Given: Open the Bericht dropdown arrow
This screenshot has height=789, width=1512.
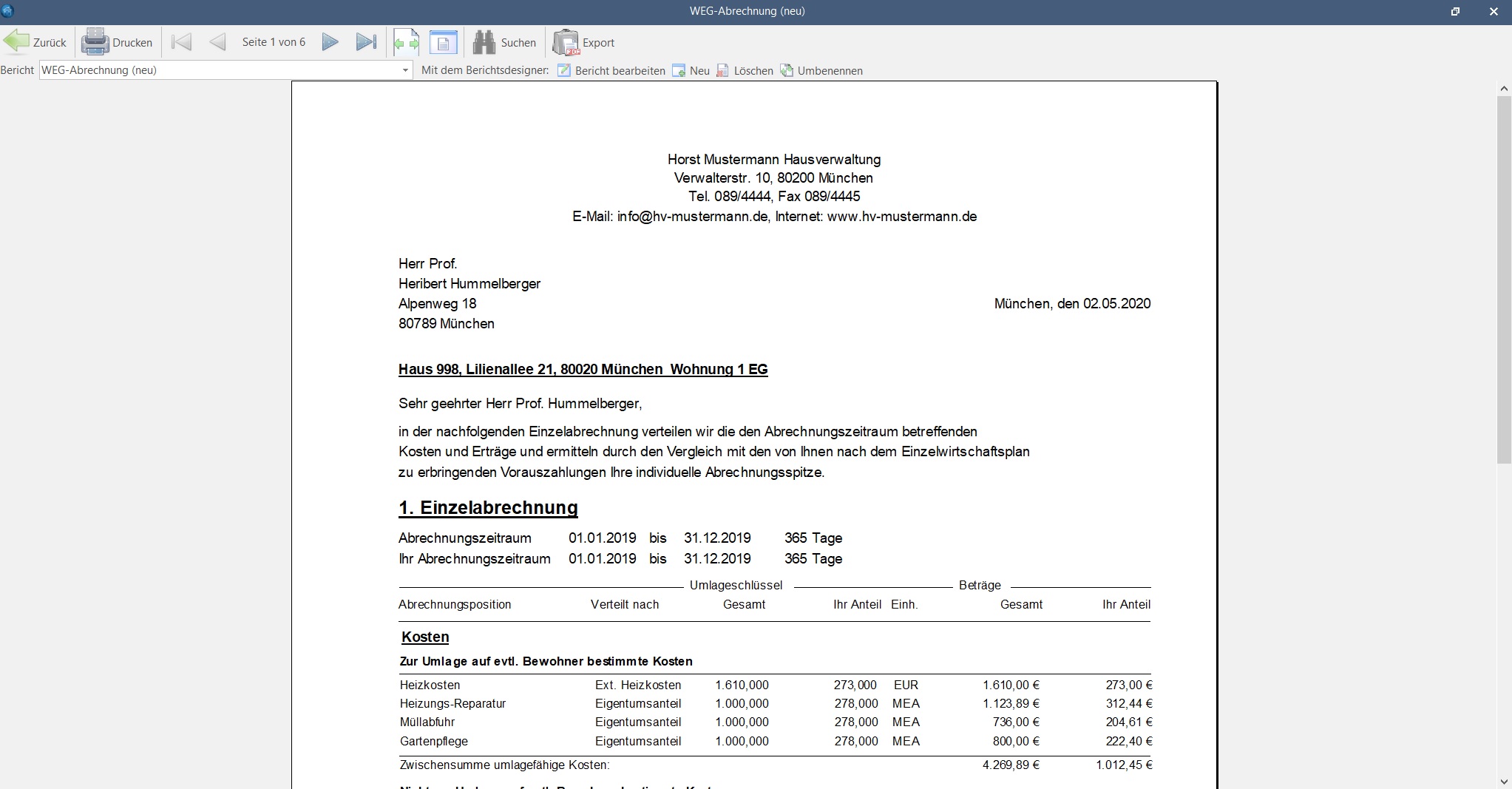Looking at the screenshot, I should (405, 70).
